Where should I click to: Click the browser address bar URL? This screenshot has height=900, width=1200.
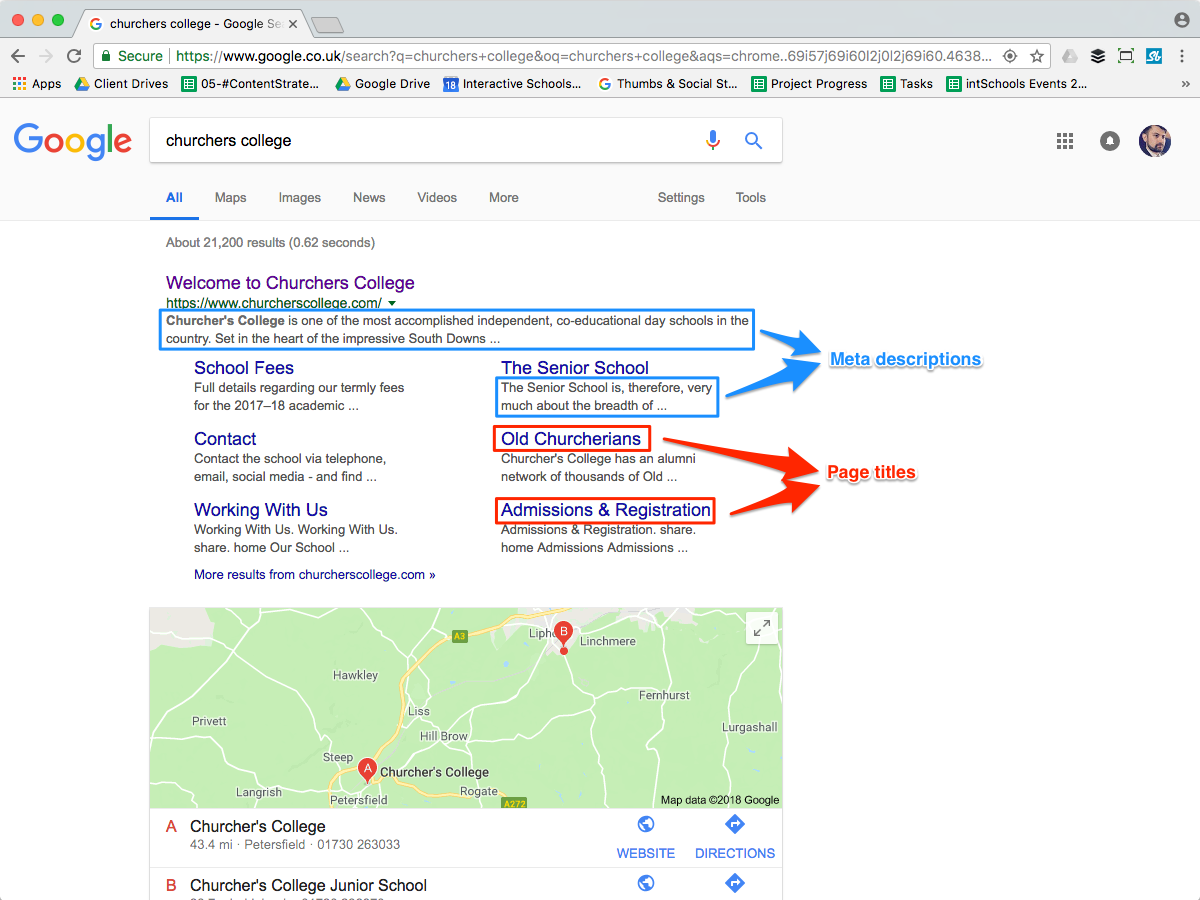tap(583, 56)
